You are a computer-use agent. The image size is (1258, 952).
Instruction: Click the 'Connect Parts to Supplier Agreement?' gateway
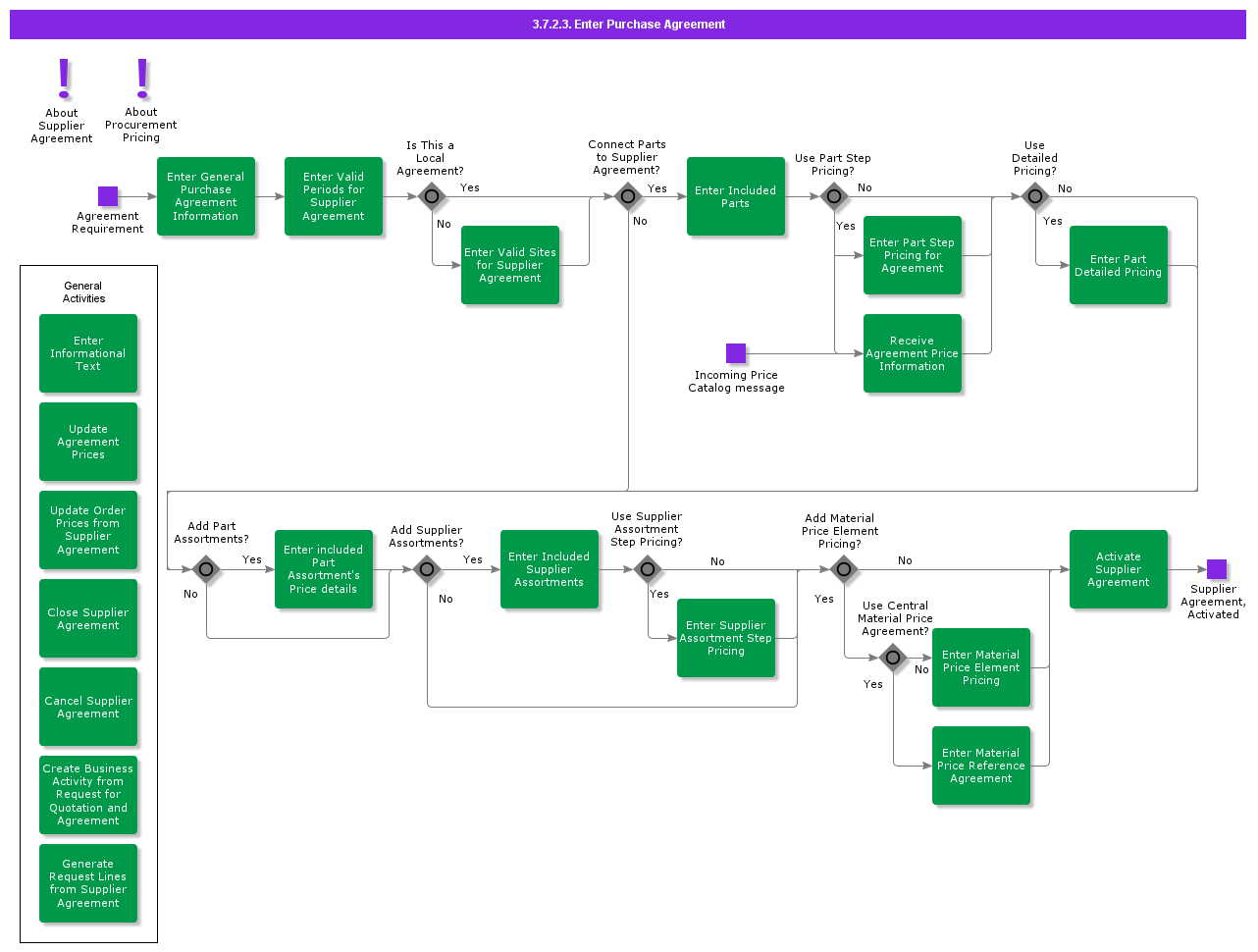(x=628, y=196)
